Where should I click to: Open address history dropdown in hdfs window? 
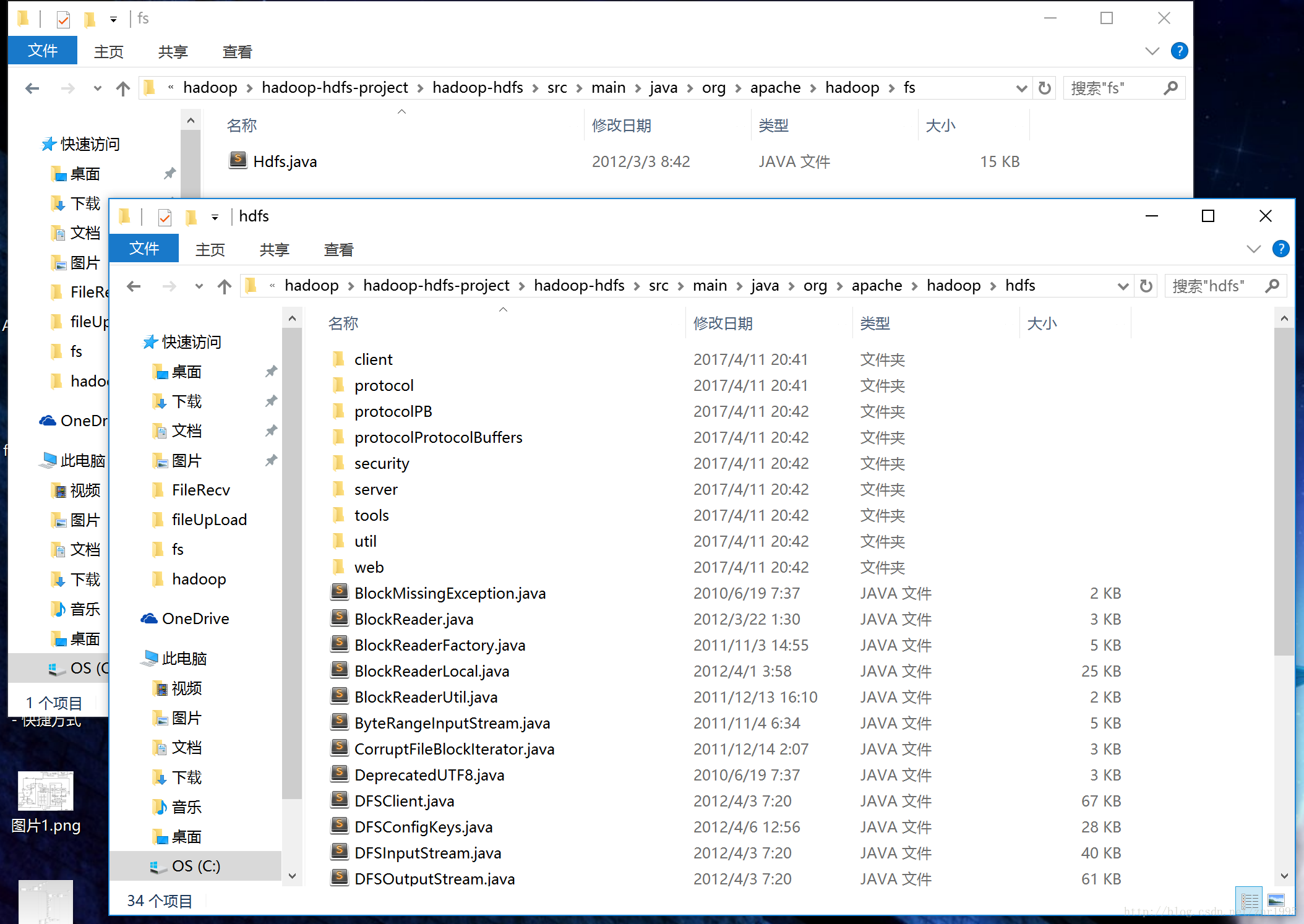1123,286
